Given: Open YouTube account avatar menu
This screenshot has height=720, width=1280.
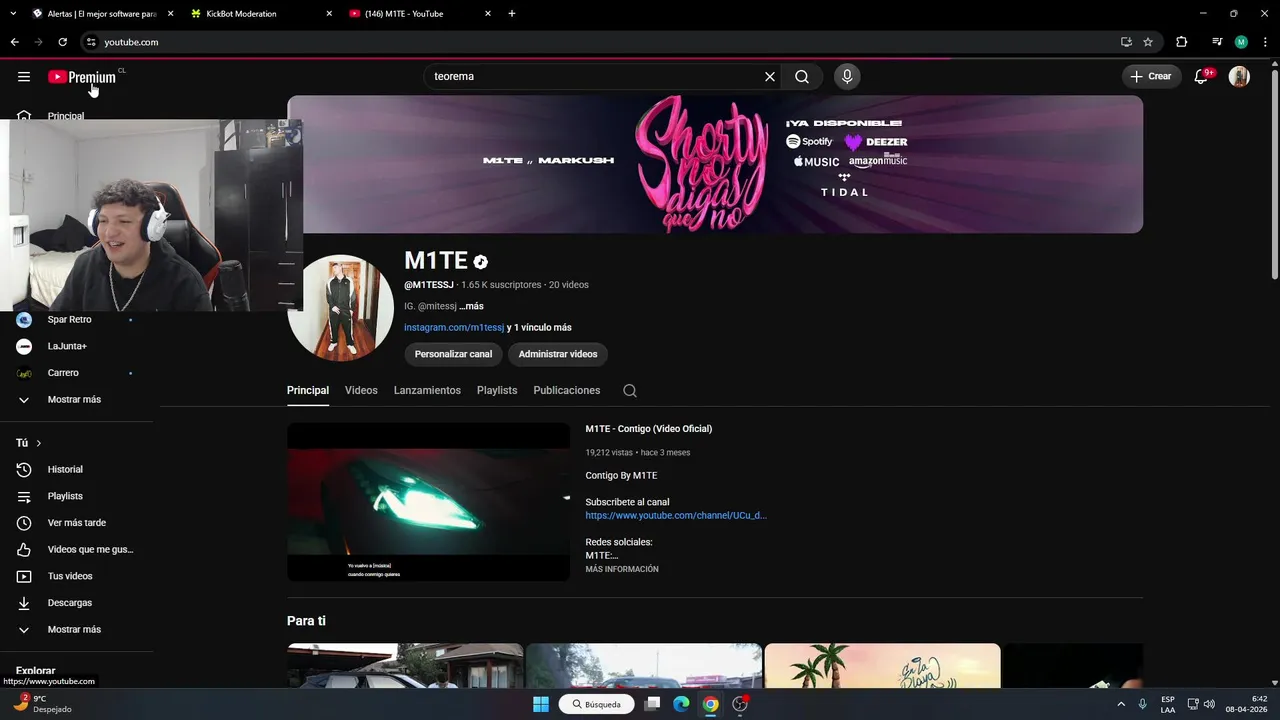Looking at the screenshot, I should click(1239, 76).
